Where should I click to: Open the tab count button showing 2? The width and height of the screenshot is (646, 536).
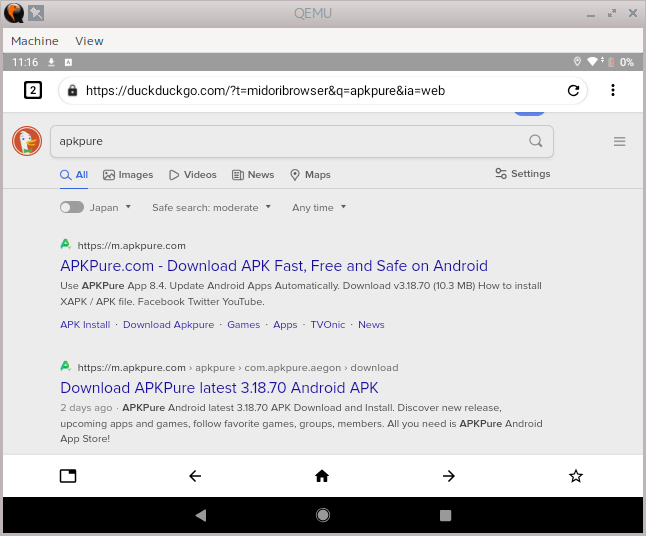coord(33,90)
